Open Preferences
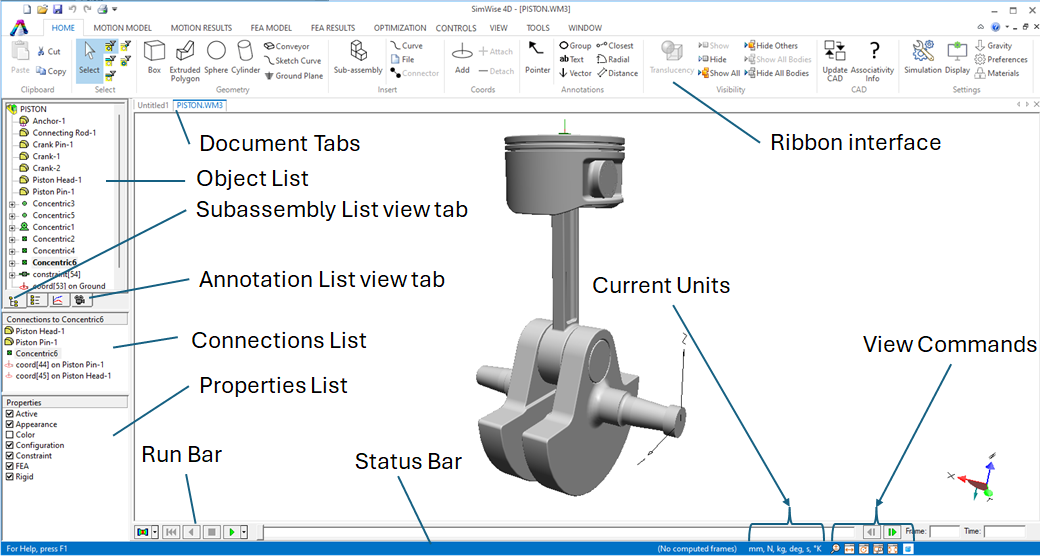 click(1001, 60)
